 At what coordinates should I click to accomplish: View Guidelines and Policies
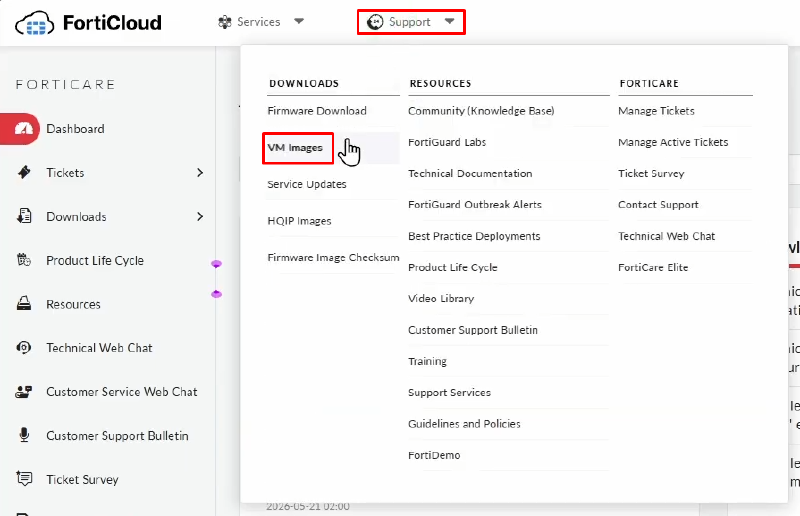(464, 424)
